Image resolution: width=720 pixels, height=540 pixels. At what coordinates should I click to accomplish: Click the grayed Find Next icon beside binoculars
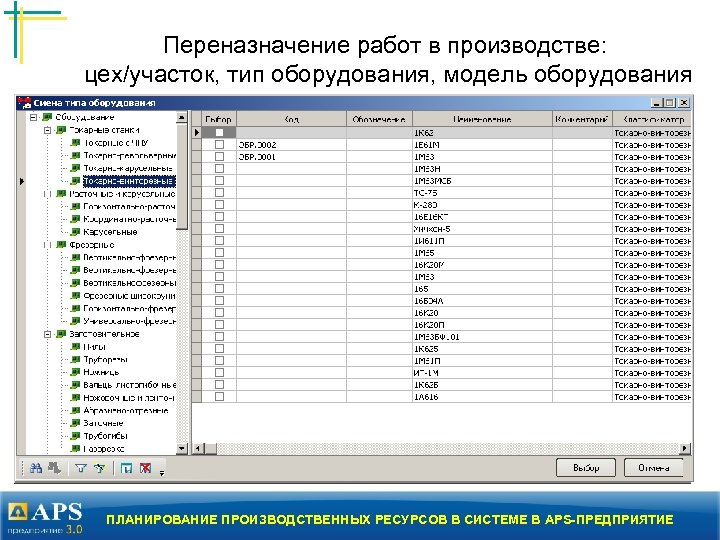point(54,468)
